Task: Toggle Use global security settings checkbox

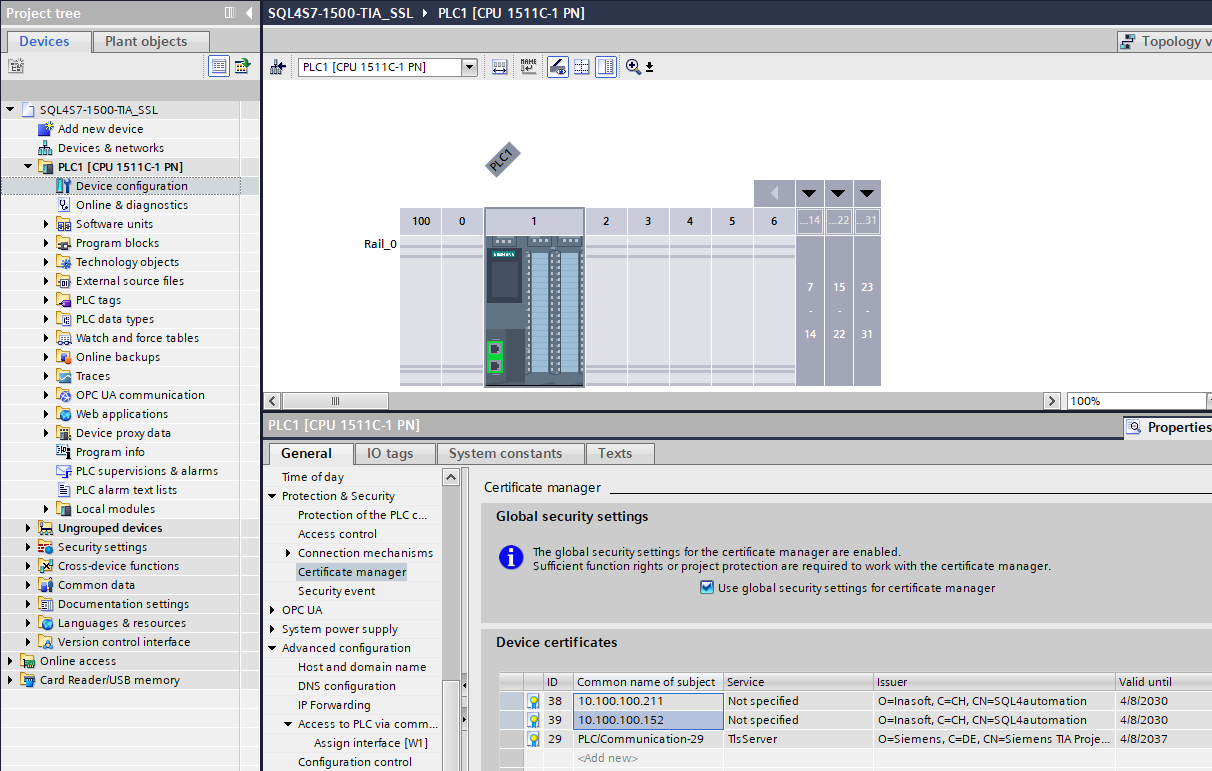Action: 708,588
